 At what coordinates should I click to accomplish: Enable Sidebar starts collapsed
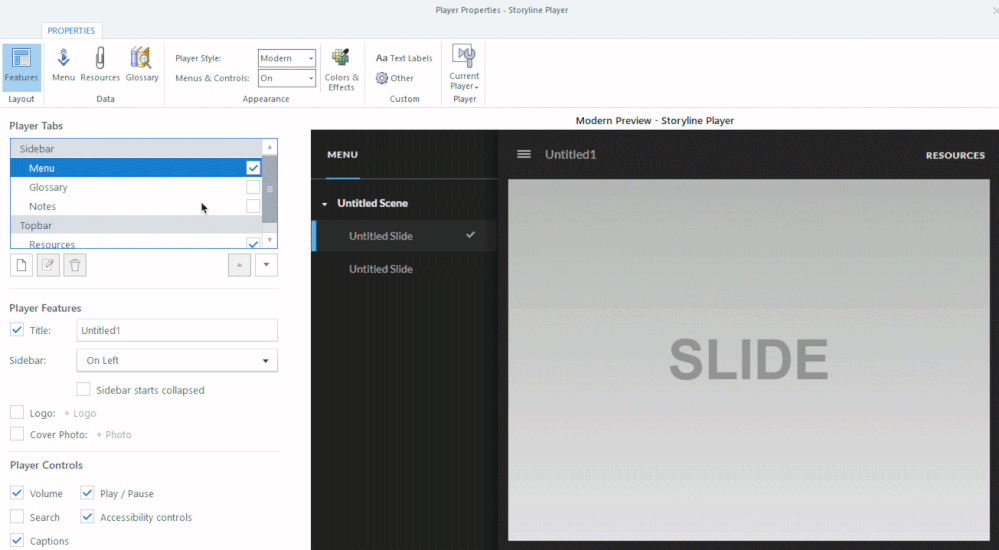point(83,389)
